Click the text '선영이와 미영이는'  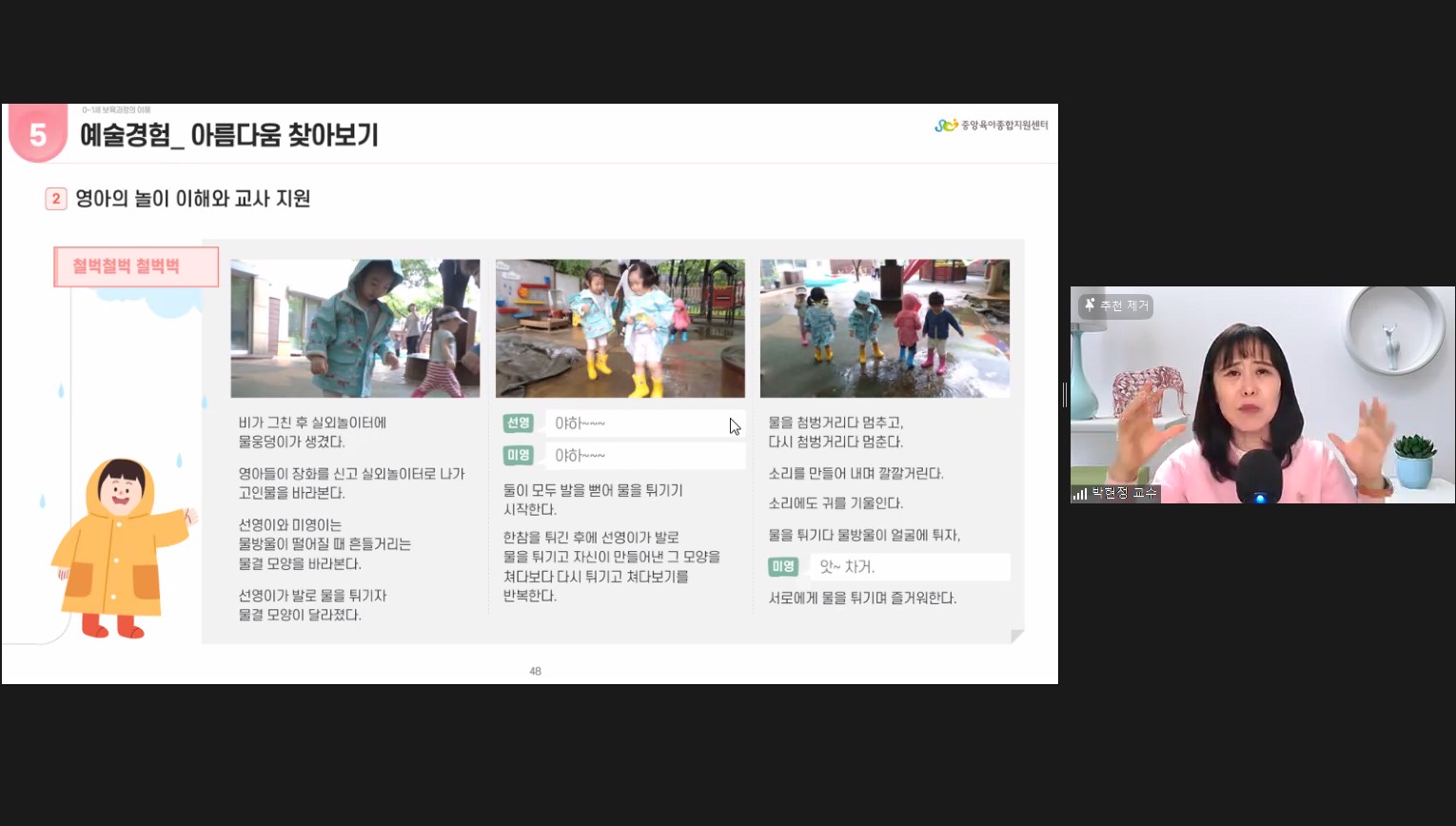(289, 524)
